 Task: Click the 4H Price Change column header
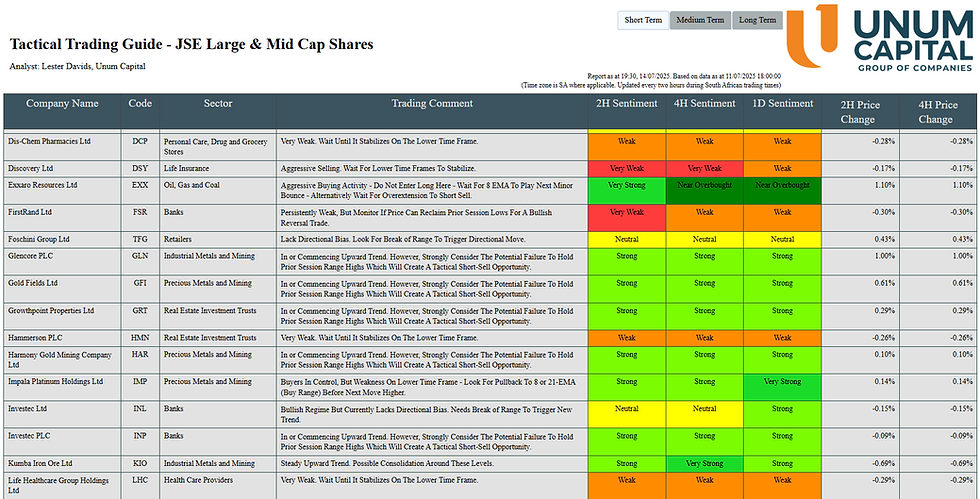point(938,112)
